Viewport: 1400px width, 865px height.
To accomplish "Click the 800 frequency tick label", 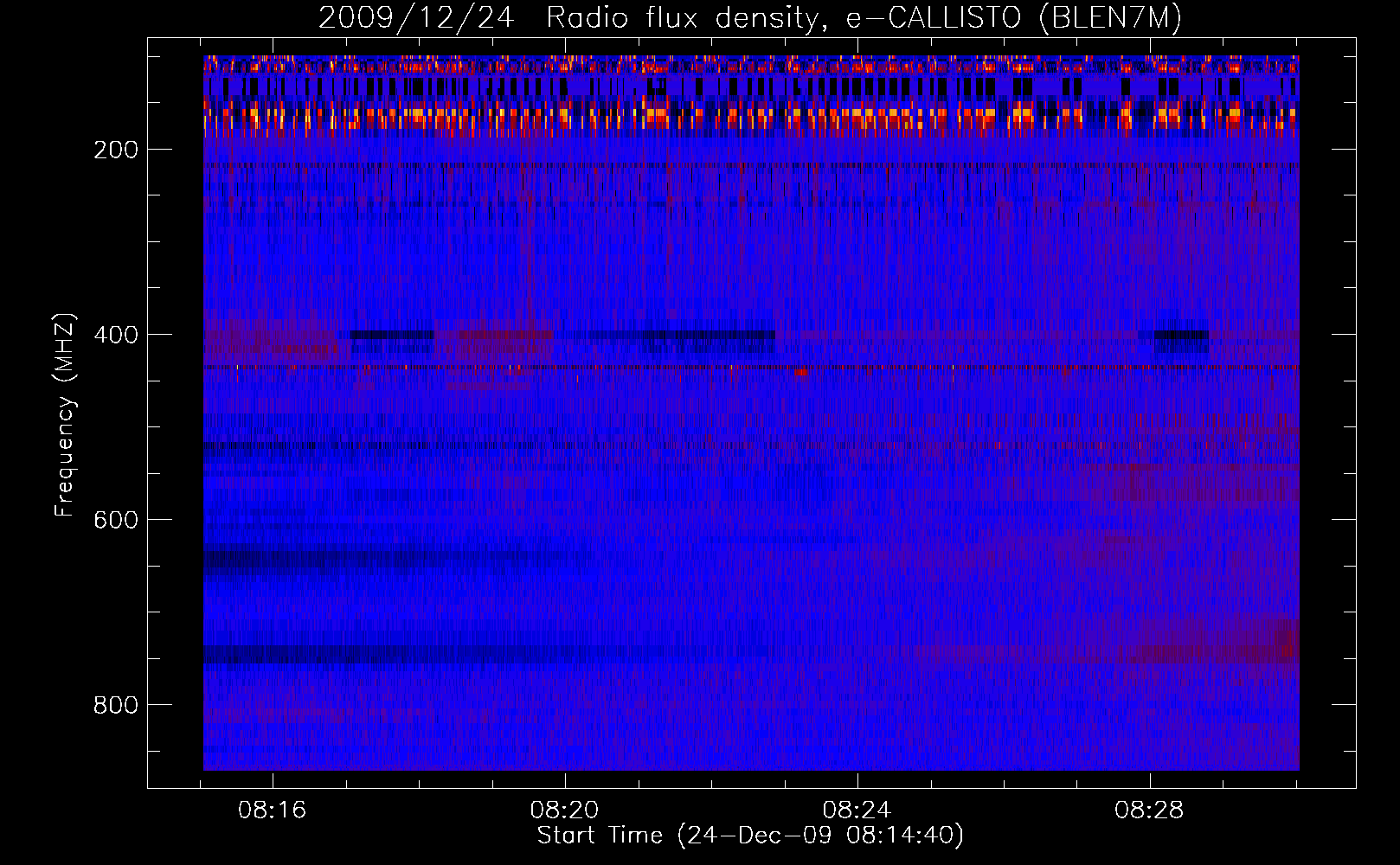I will coord(116,705).
